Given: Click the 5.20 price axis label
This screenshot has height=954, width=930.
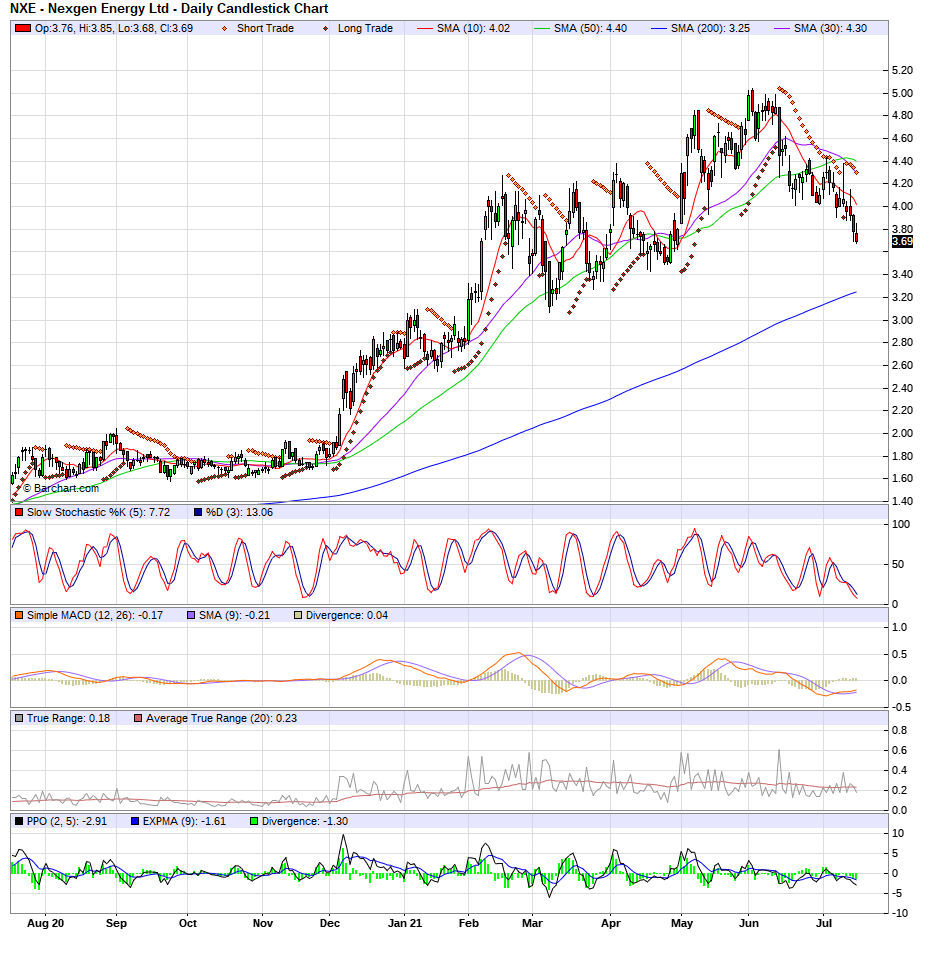Looking at the screenshot, I should click(902, 71).
